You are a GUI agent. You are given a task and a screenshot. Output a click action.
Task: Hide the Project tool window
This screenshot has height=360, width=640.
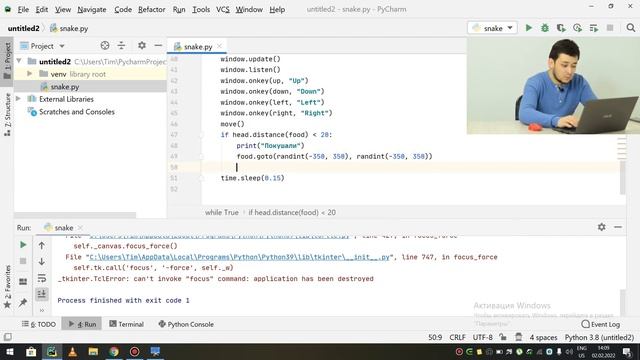pyautogui.click(x=158, y=46)
